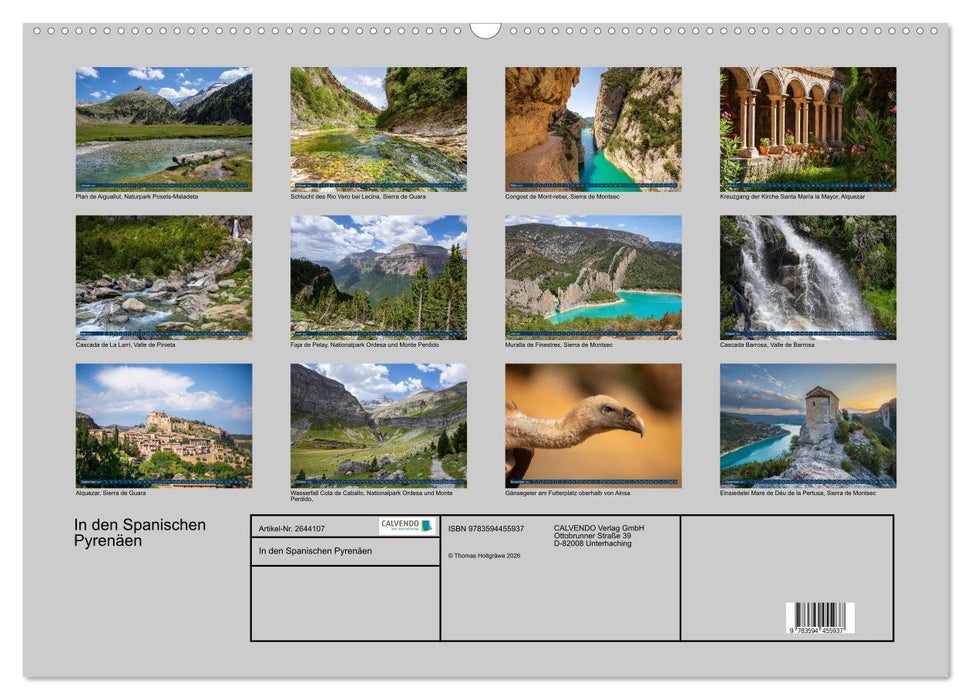Click the Muralla de Finestres photo
Viewport: 971px width, 700px height.
pos(593,277)
